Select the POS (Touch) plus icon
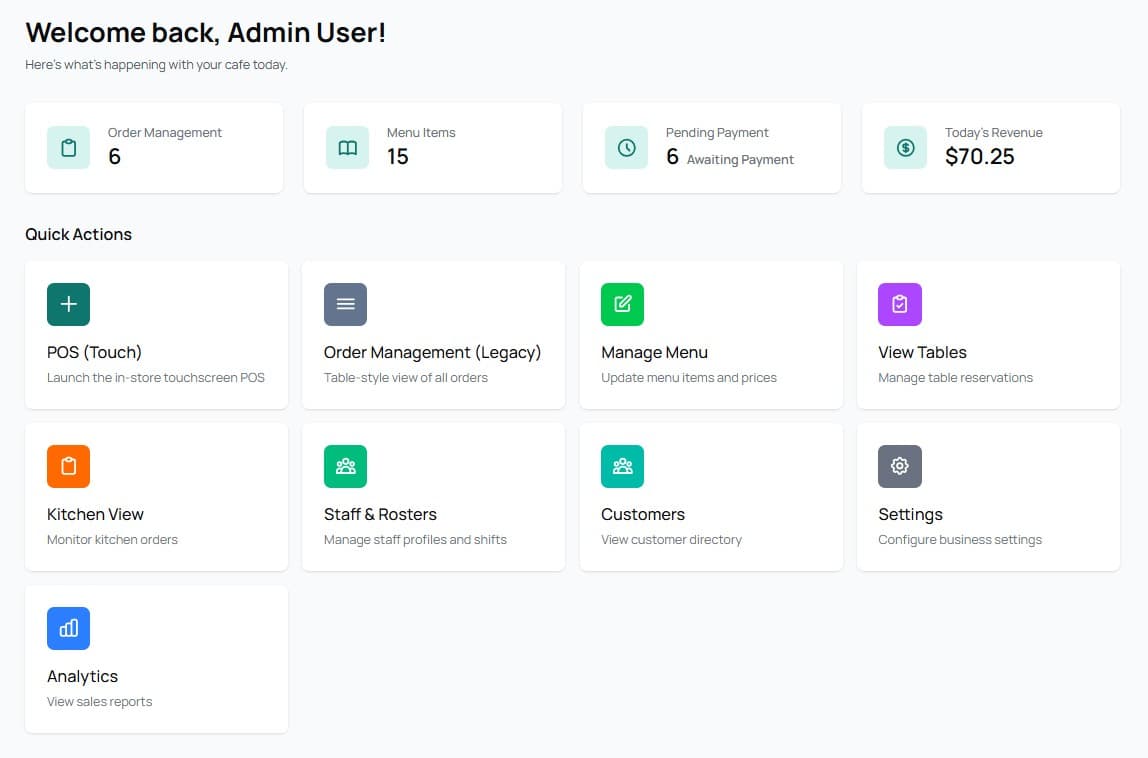This screenshot has height=758, width=1148. (x=68, y=304)
